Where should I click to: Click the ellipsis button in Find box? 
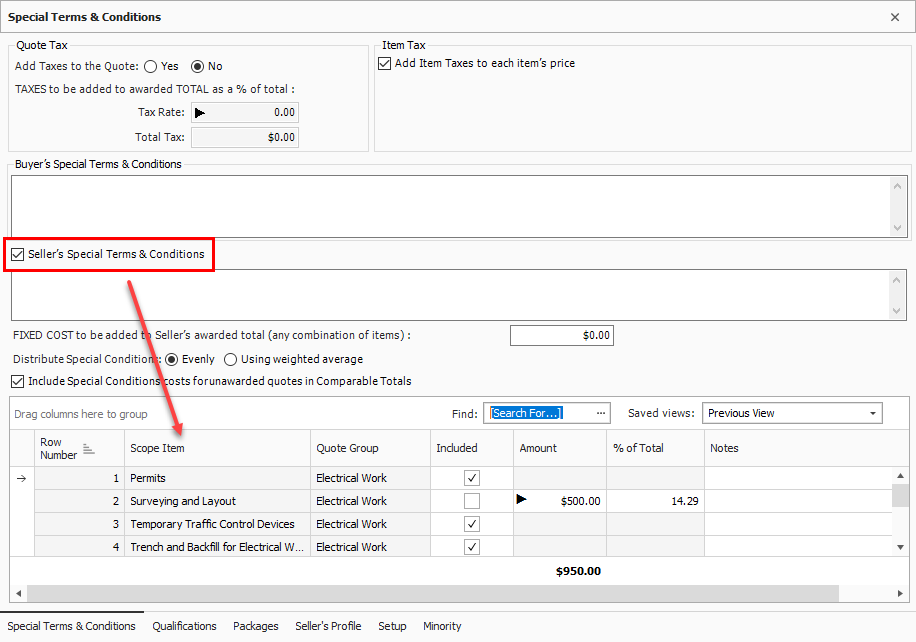(601, 413)
